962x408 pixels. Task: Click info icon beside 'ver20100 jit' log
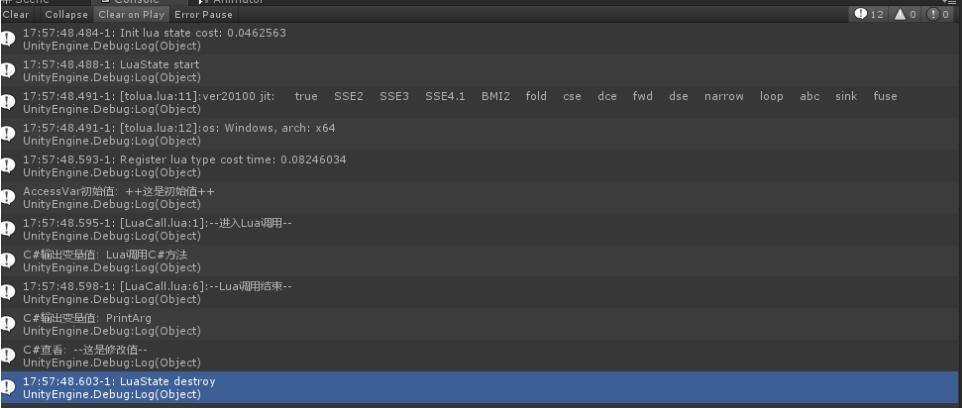point(8,102)
